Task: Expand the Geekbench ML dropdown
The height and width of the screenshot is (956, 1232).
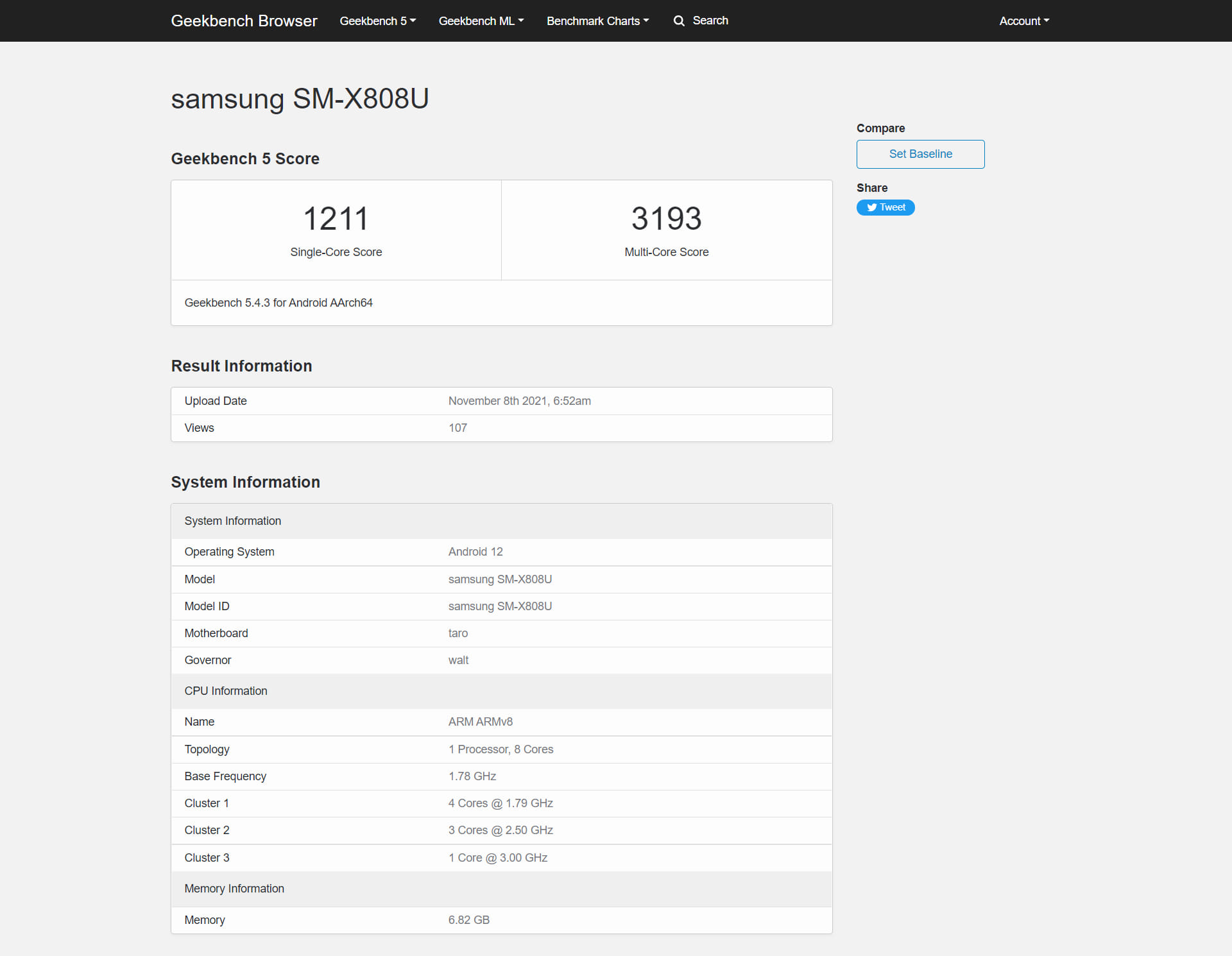Action: [x=481, y=21]
